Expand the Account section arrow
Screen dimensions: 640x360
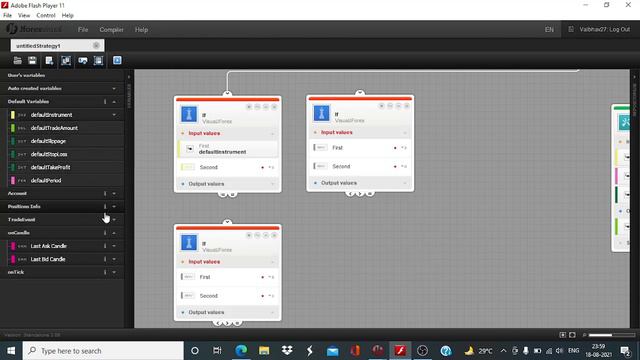click(114, 193)
